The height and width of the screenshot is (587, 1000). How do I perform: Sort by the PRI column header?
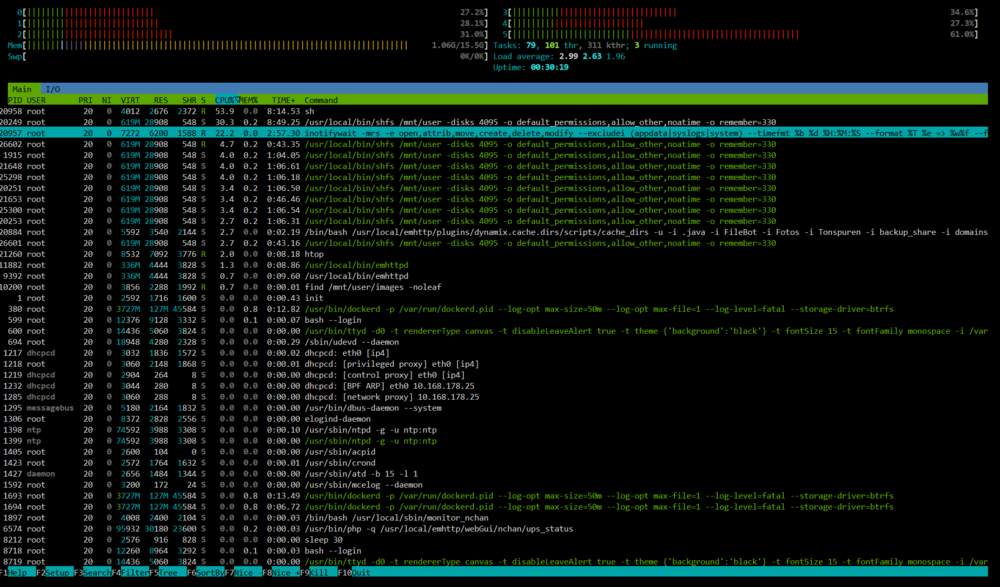click(85, 100)
